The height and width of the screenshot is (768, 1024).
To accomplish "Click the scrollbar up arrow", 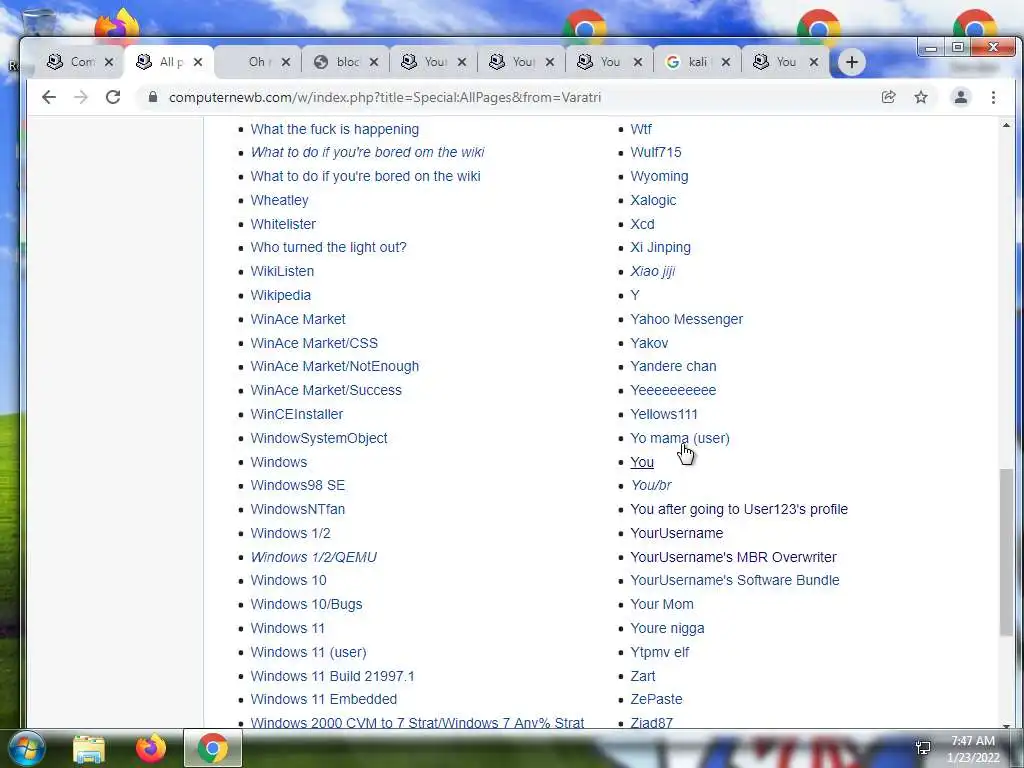I will coord(1006,125).
